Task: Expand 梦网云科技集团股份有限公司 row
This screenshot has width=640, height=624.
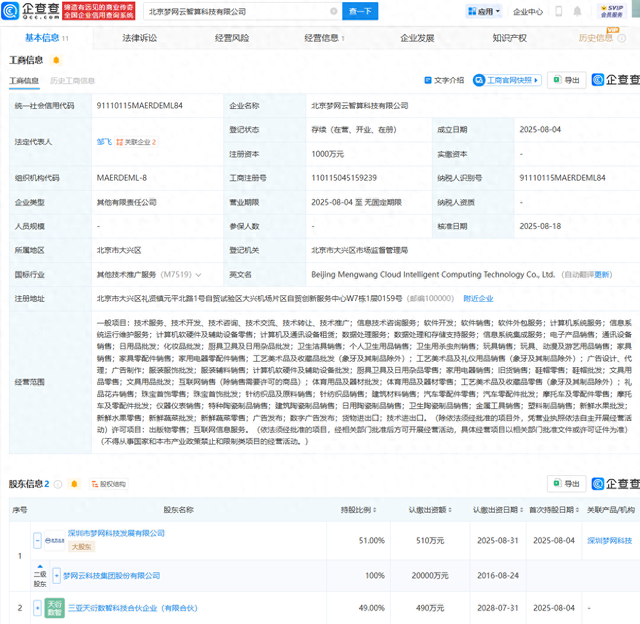Action: pyautogui.click(x=56, y=575)
